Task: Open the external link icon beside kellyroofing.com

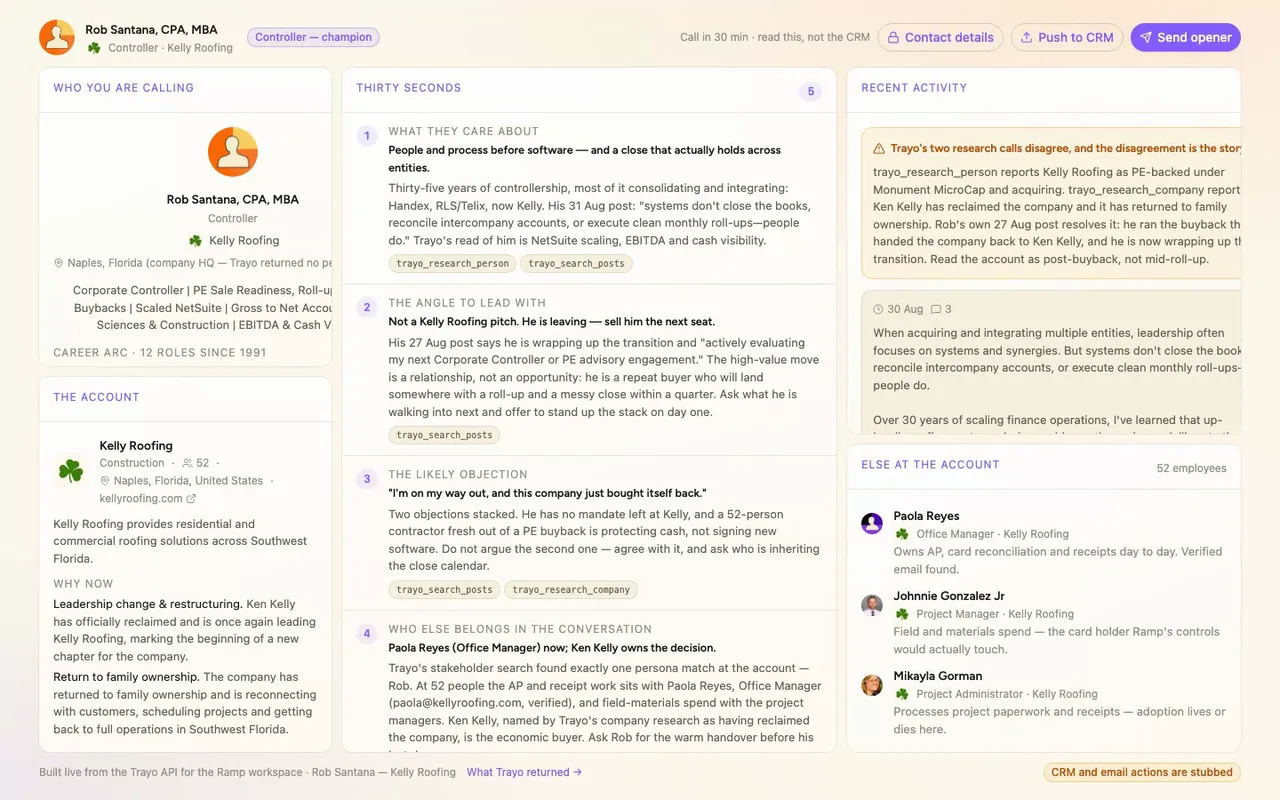Action: point(191,498)
